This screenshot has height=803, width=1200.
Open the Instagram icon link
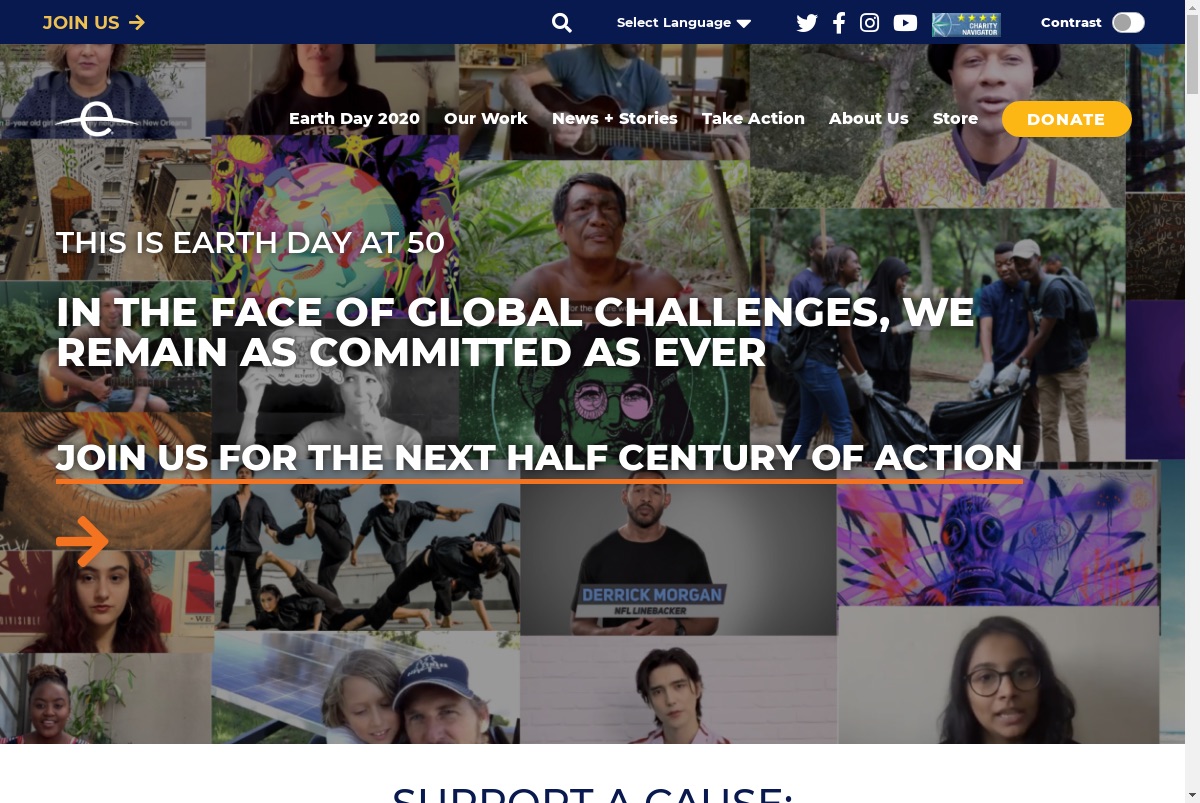[870, 22]
